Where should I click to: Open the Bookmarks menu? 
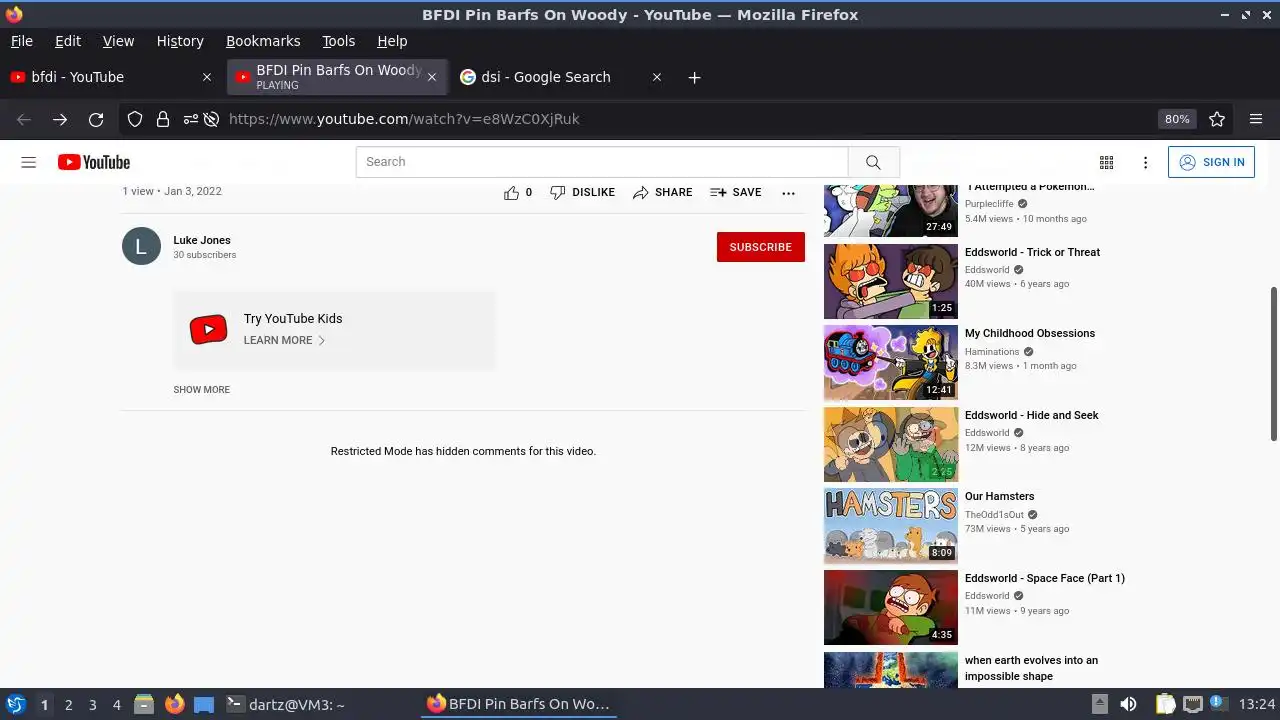tap(263, 41)
